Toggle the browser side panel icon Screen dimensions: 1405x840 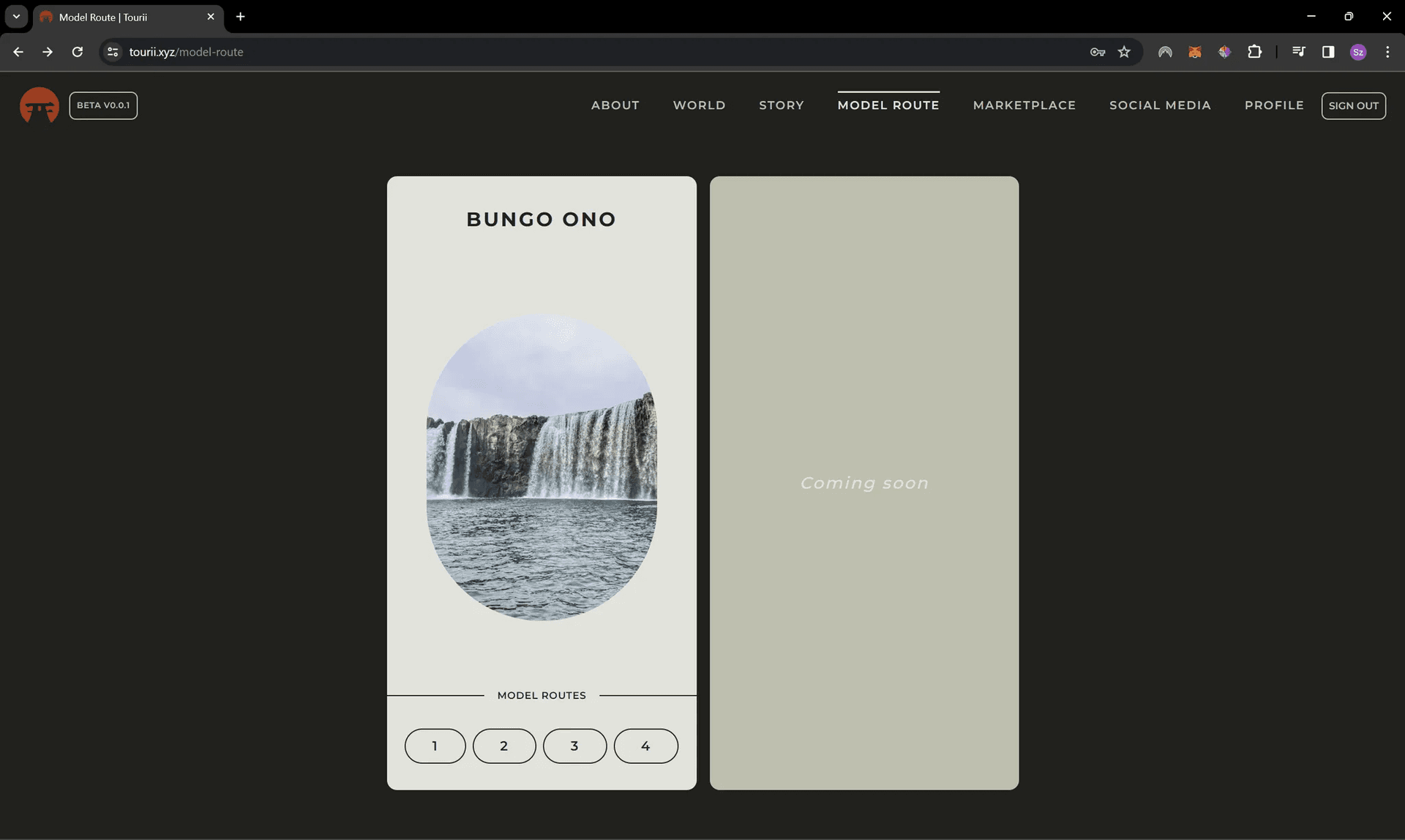[1327, 52]
